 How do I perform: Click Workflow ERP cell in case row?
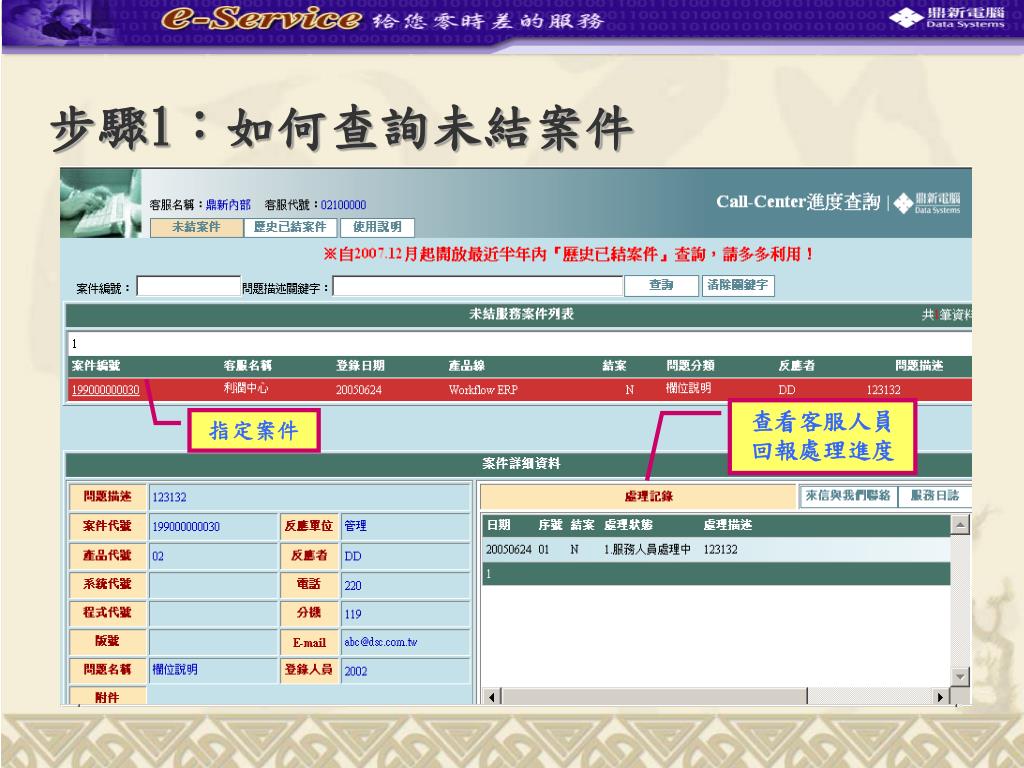pos(483,390)
